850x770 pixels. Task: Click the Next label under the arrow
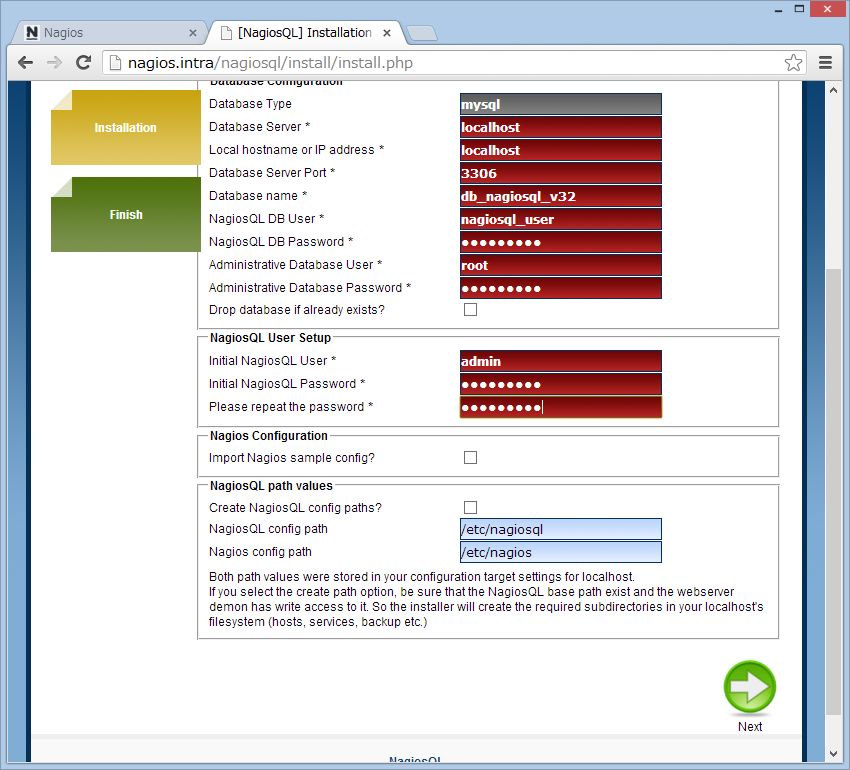click(750, 727)
